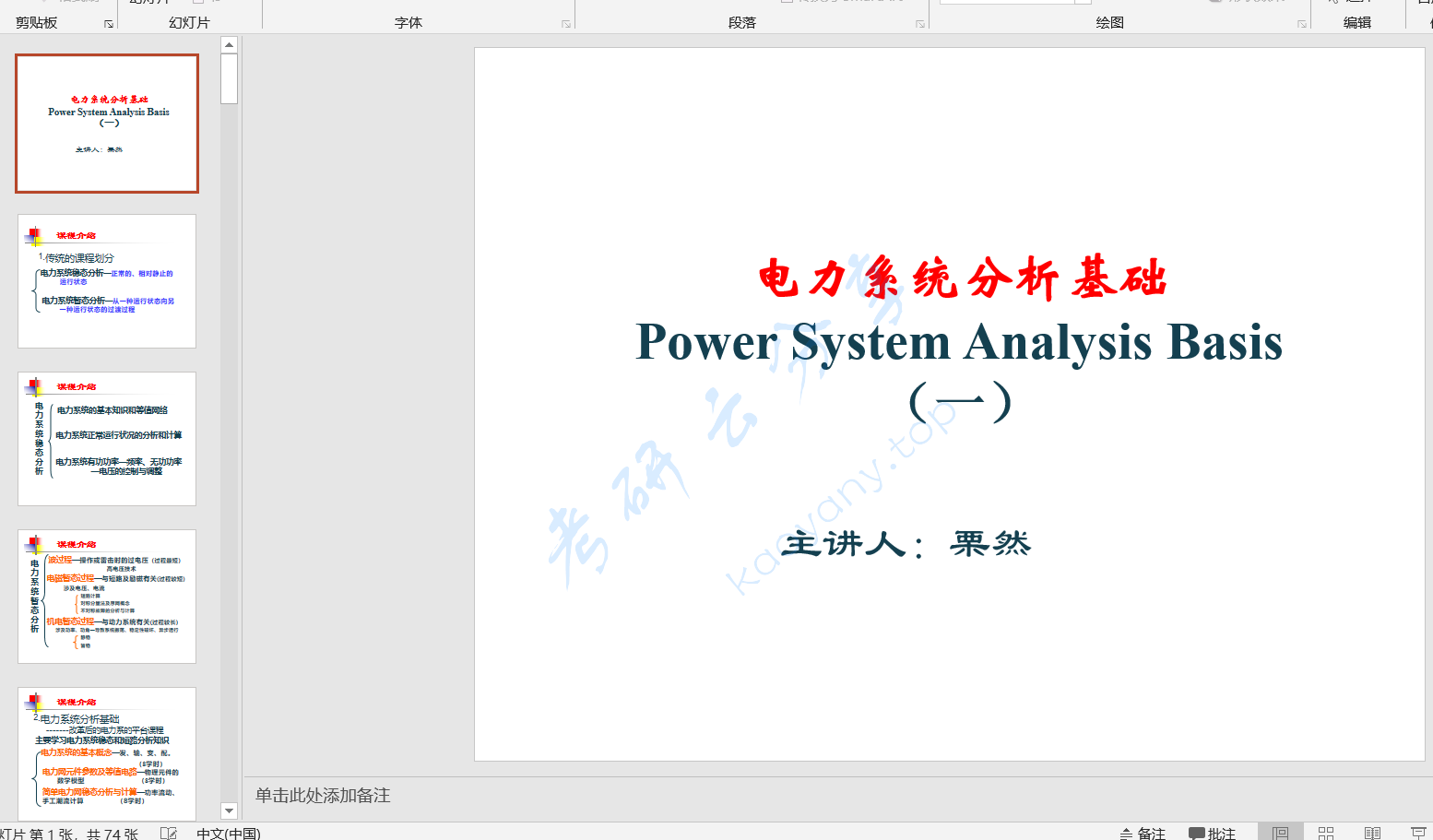Select thumbnail listing 电力系统的基本知识和等值网络
1433x840 pixels.
click(107, 439)
